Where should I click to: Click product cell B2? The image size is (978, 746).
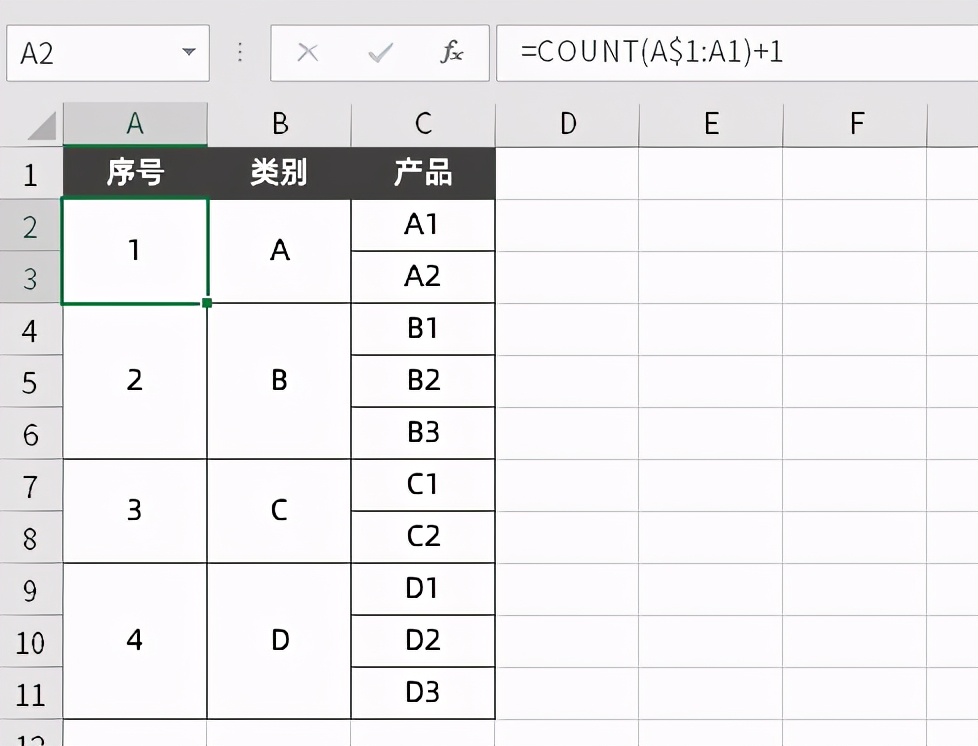point(423,380)
